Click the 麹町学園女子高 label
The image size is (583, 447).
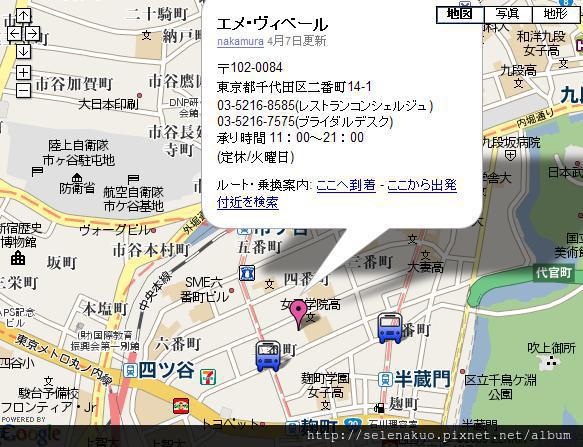click(326, 385)
